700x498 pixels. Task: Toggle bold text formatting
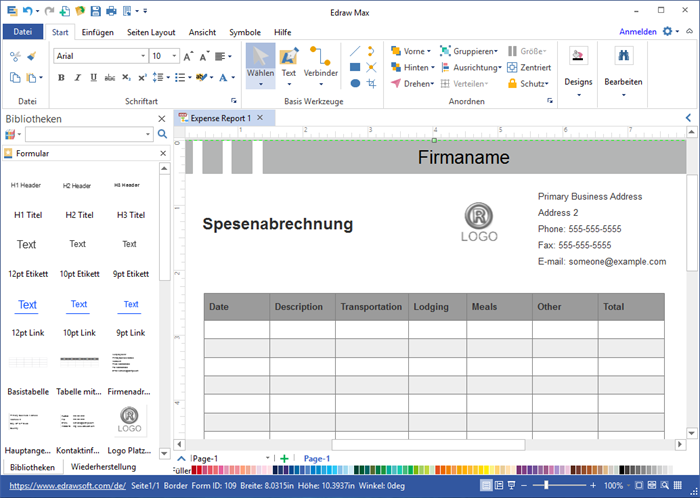[61, 77]
